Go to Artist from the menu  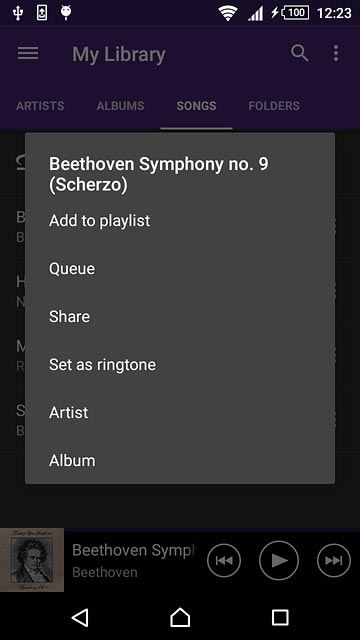click(x=180, y=412)
